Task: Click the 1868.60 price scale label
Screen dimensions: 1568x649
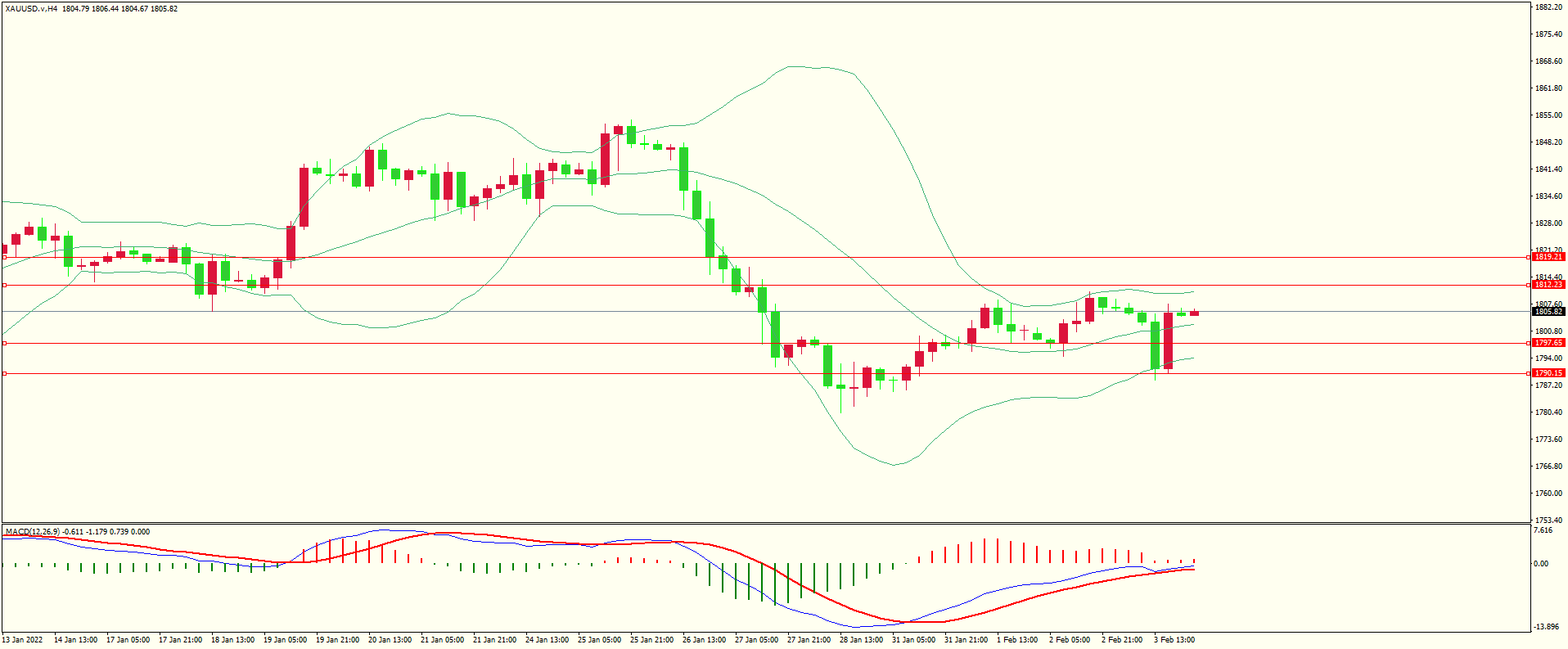Action: coord(1548,61)
